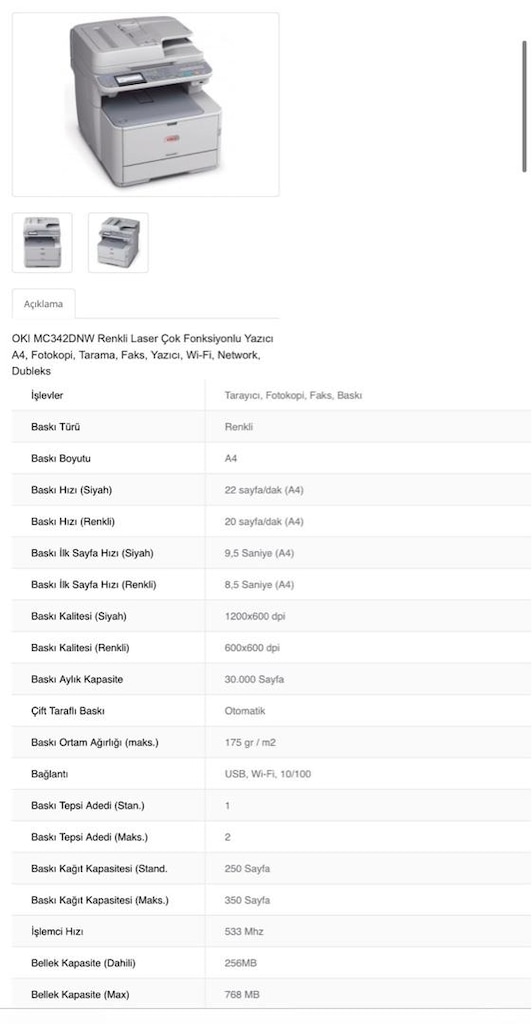Click the Bellek Kapasite (Max) row
This screenshot has width=532, height=1024.
click(x=271, y=995)
